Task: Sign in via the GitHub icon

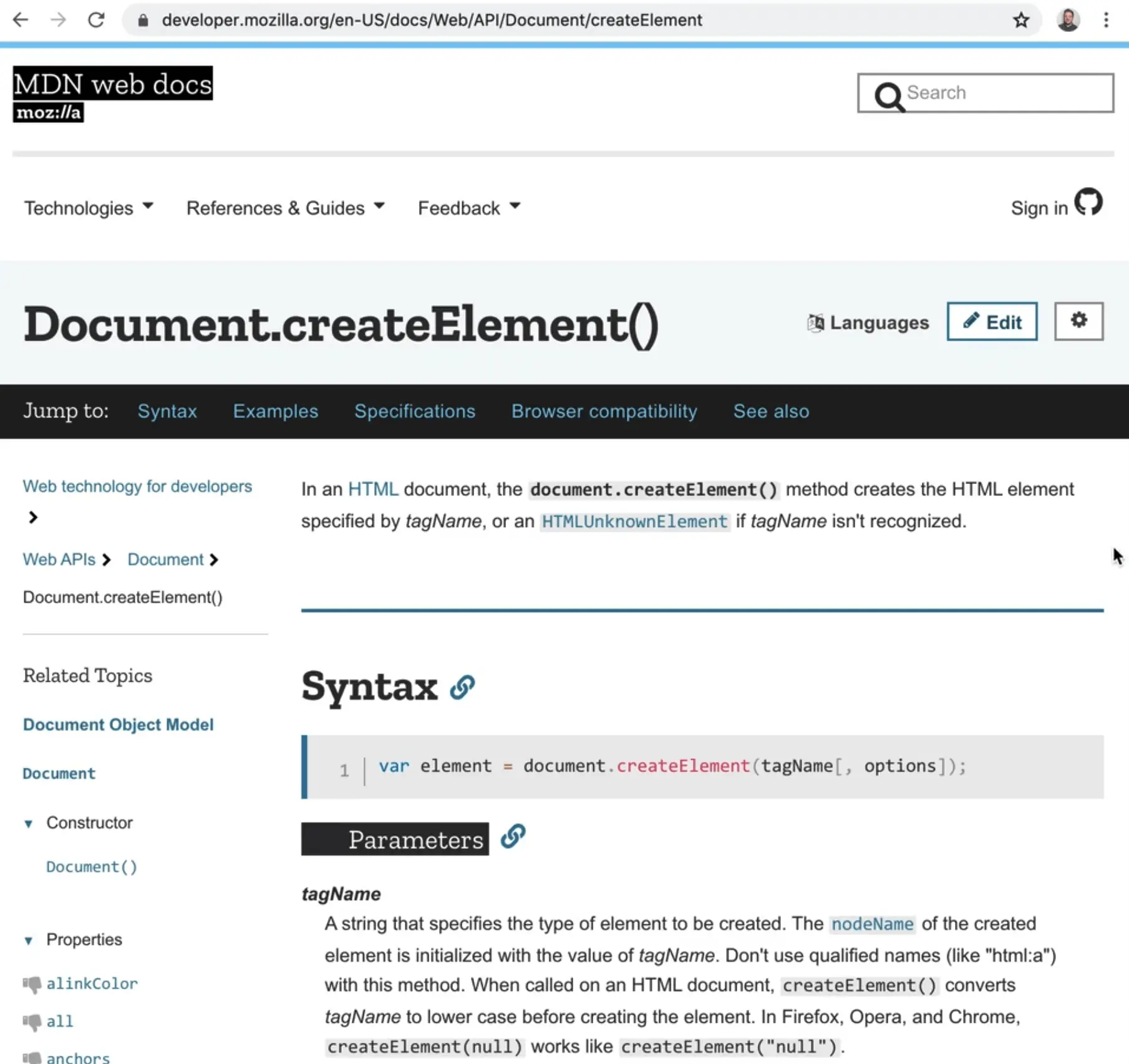Action: pos(1090,202)
